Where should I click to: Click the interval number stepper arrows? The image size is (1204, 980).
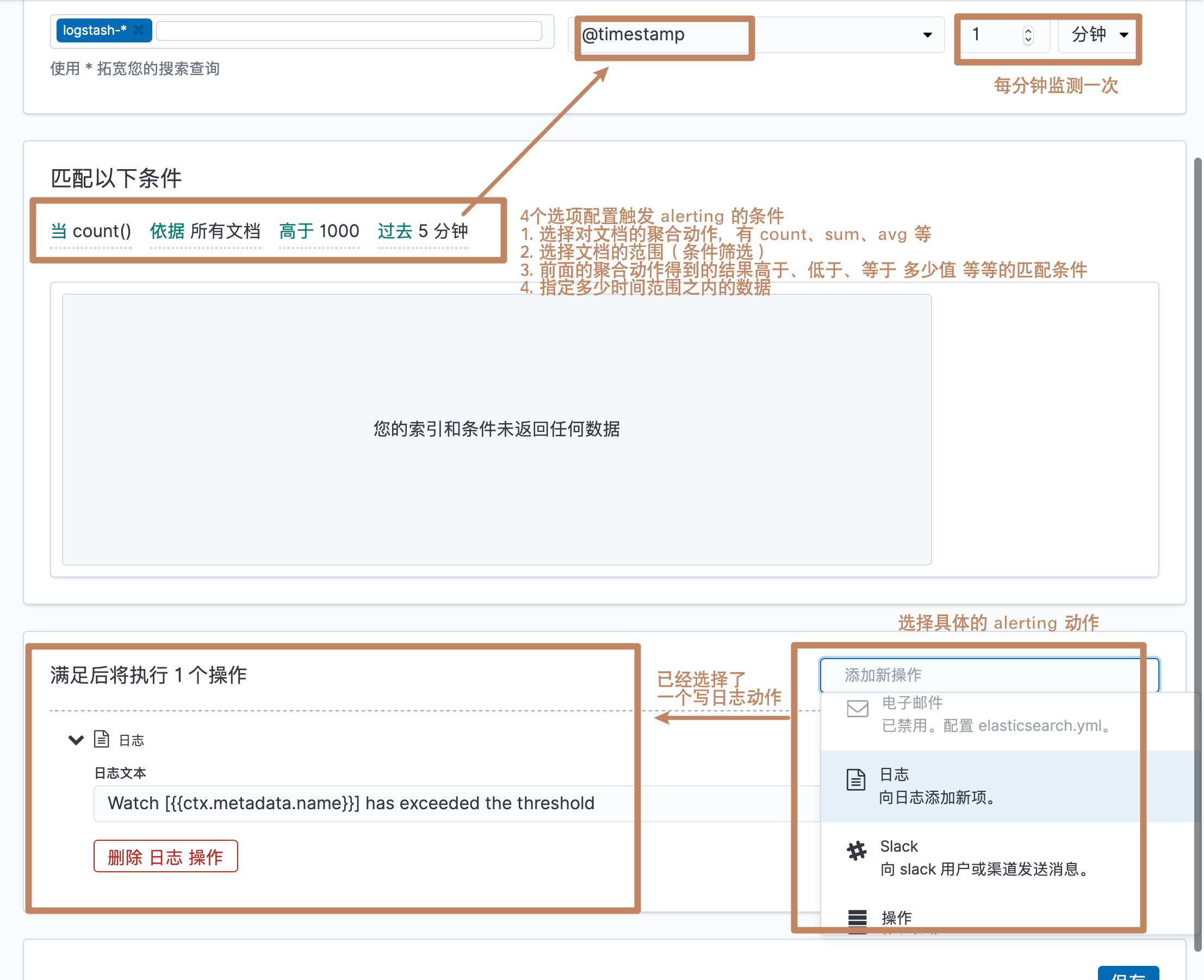pyautogui.click(x=1027, y=35)
